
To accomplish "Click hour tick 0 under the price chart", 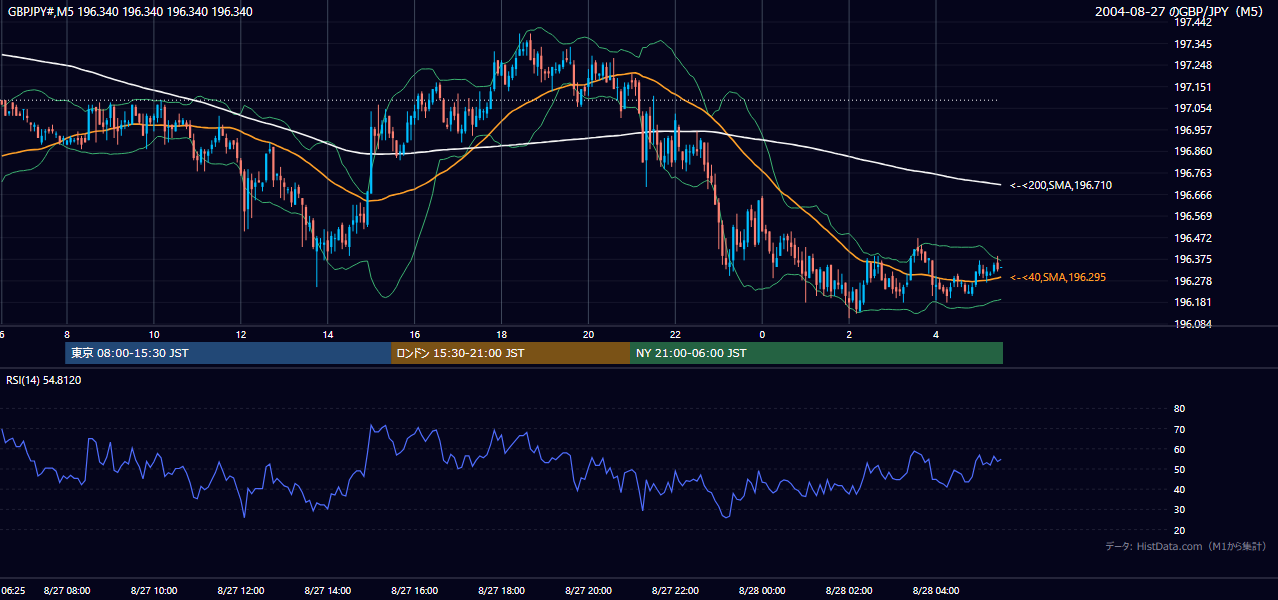I will pyautogui.click(x=762, y=334).
